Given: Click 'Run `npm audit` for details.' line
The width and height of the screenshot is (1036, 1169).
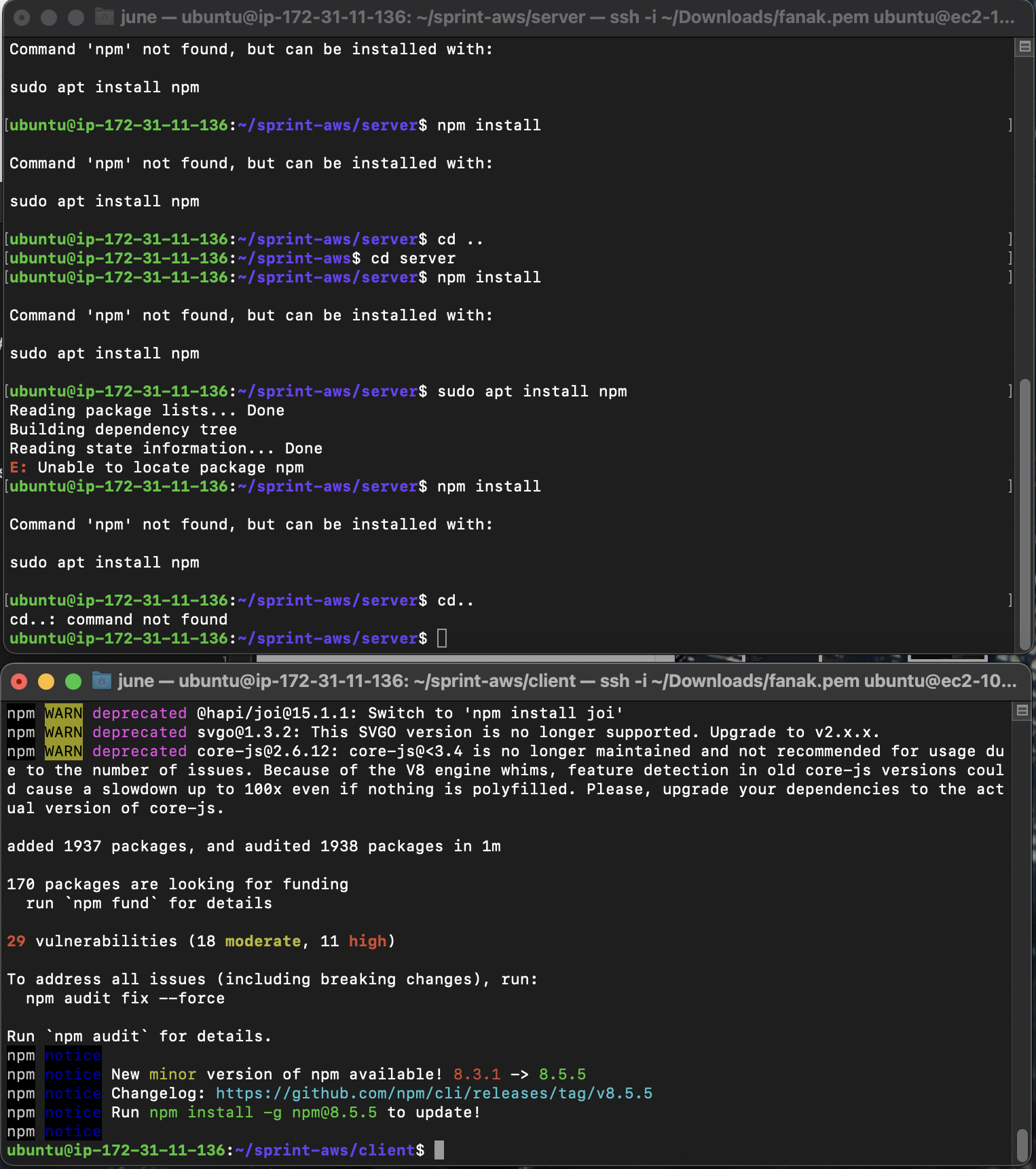Looking at the screenshot, I should [140, 1037].
